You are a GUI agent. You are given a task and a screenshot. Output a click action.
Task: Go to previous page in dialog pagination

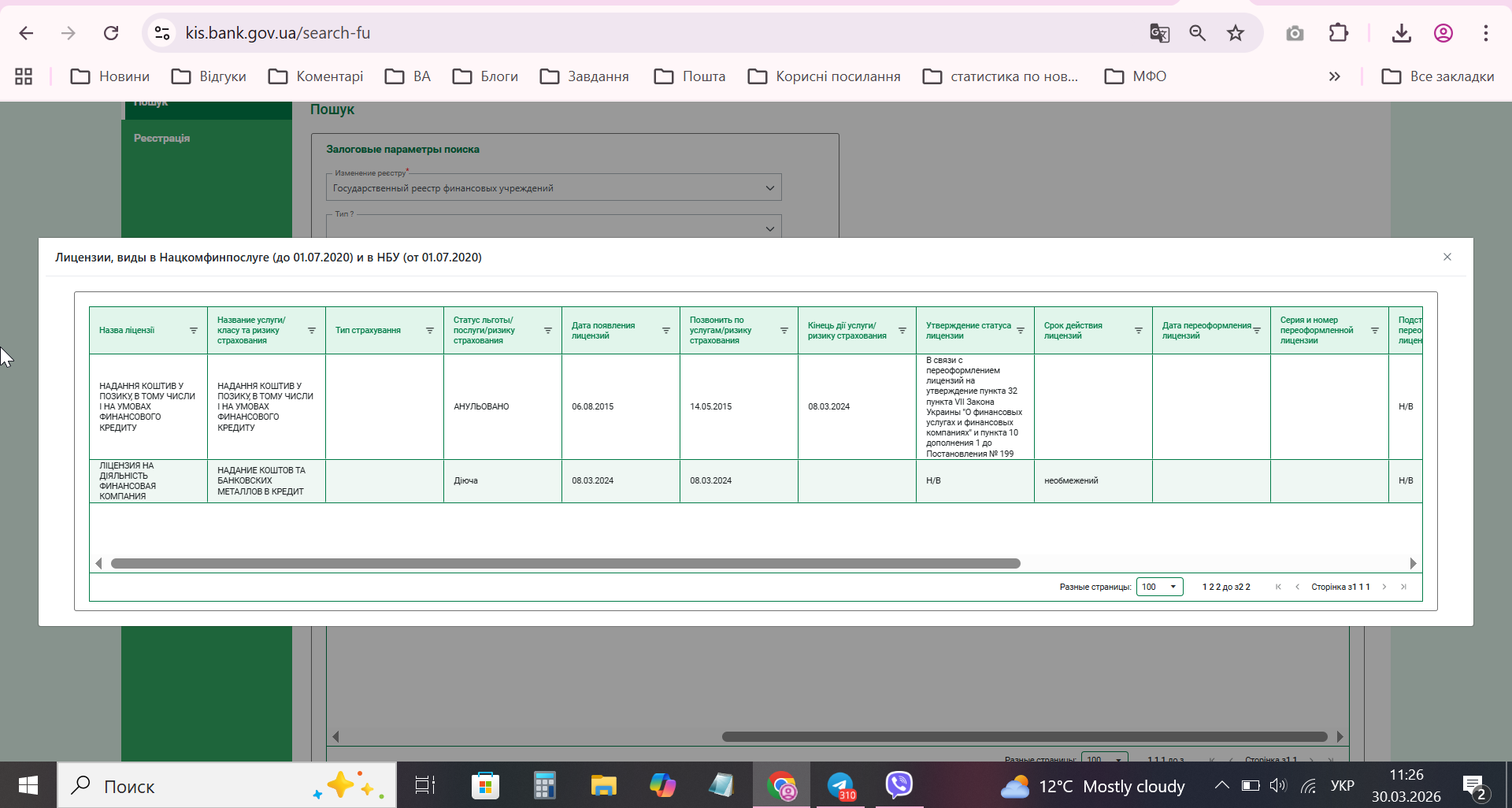tap(1297, 587)
